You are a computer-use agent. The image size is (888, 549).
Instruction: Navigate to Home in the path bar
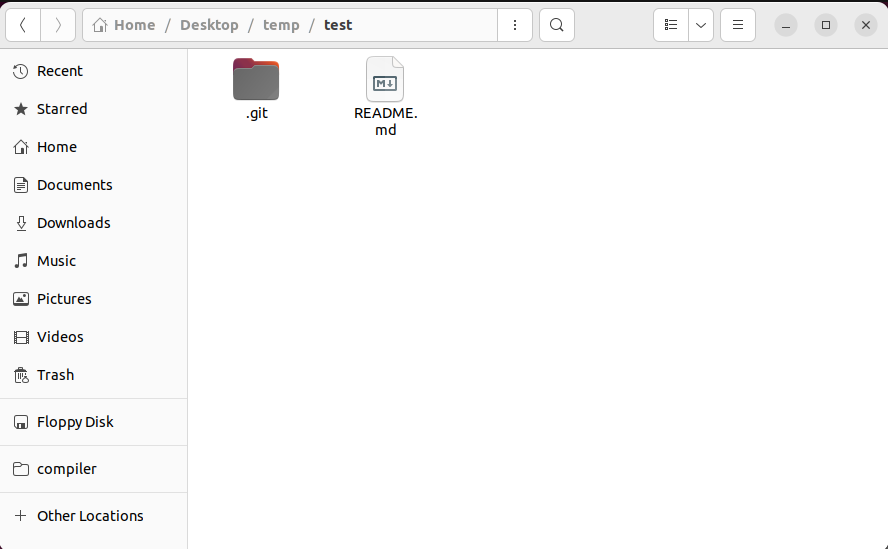[135, 25]
